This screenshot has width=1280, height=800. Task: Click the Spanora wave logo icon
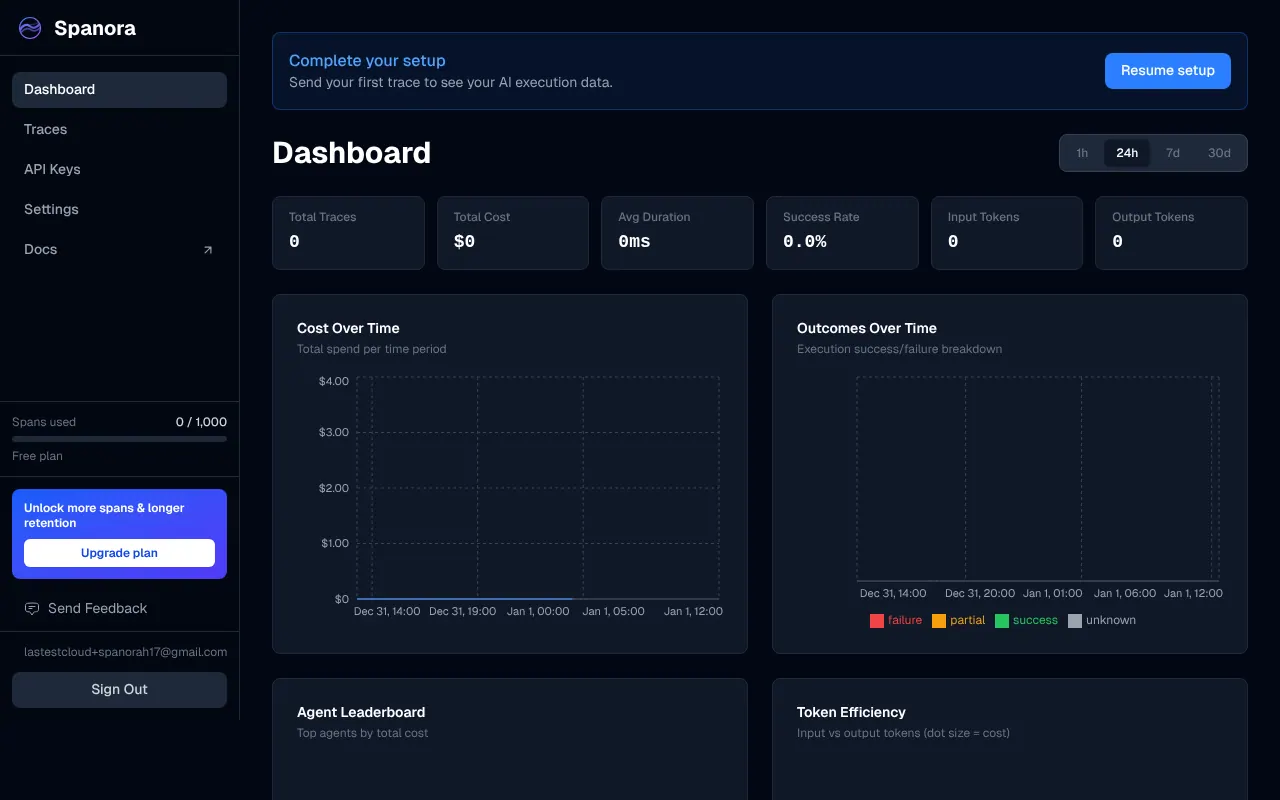[30, 28]
